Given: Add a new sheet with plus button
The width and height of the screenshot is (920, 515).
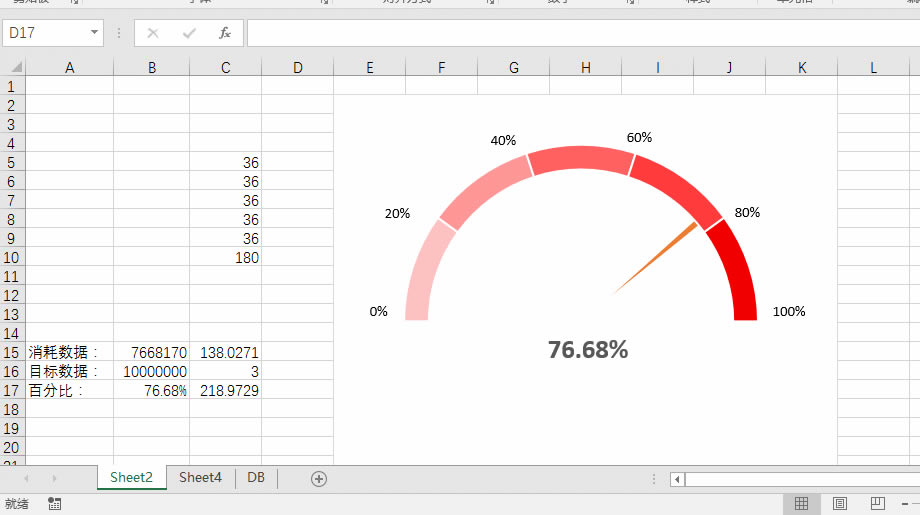Looking at the screenshot, I should click(x=319, y=479).
